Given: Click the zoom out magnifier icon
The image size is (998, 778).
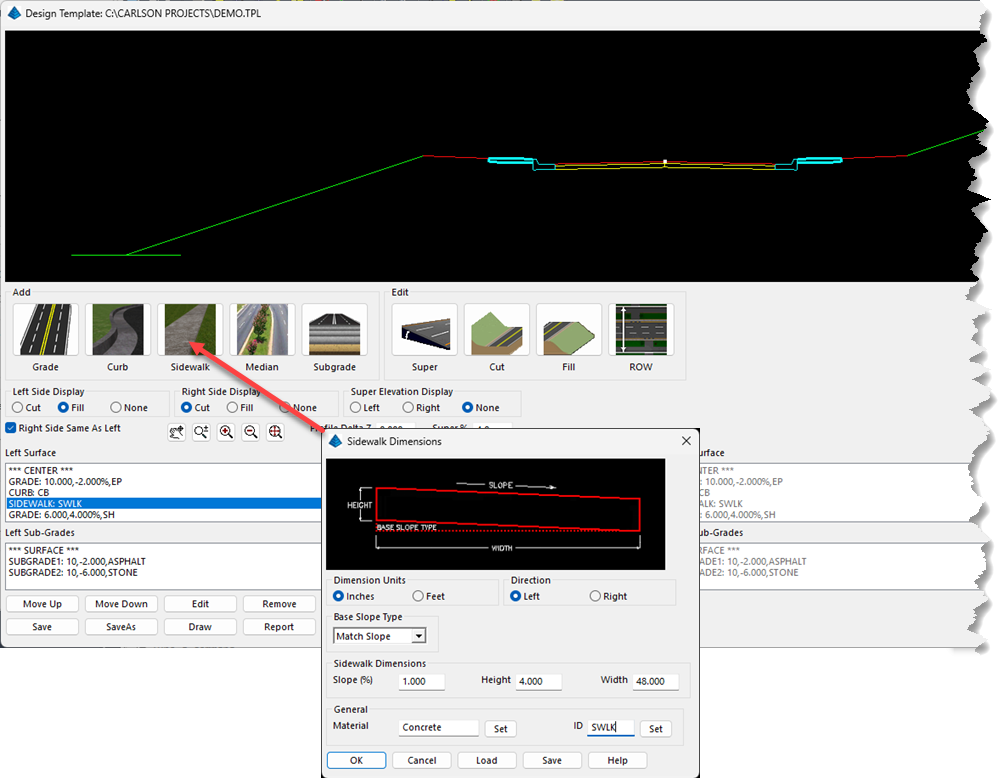Looking at the screenshot, I should pyautogui.click(x=251, y=432).
